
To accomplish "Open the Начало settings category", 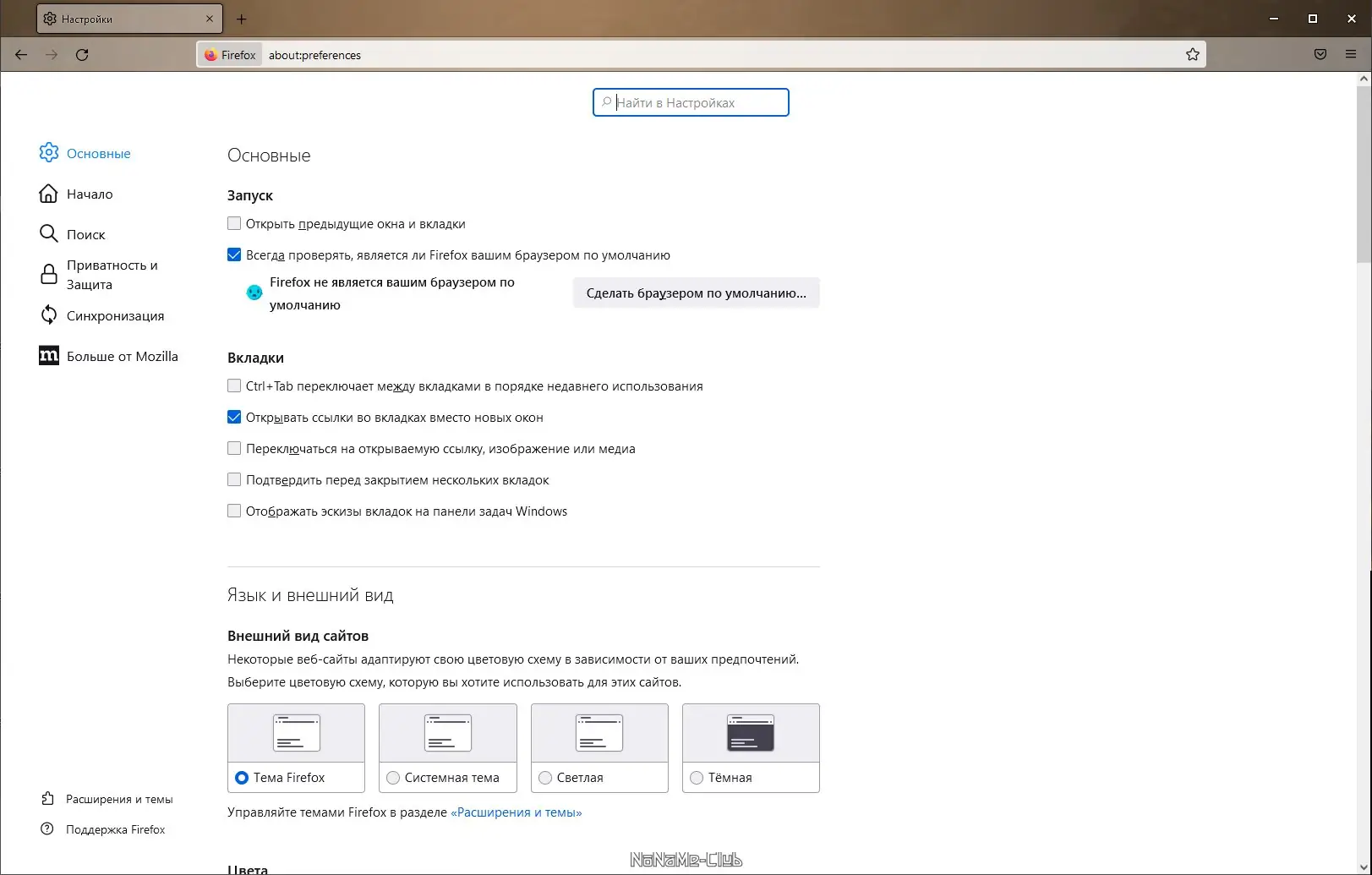I will click(90, 194).
